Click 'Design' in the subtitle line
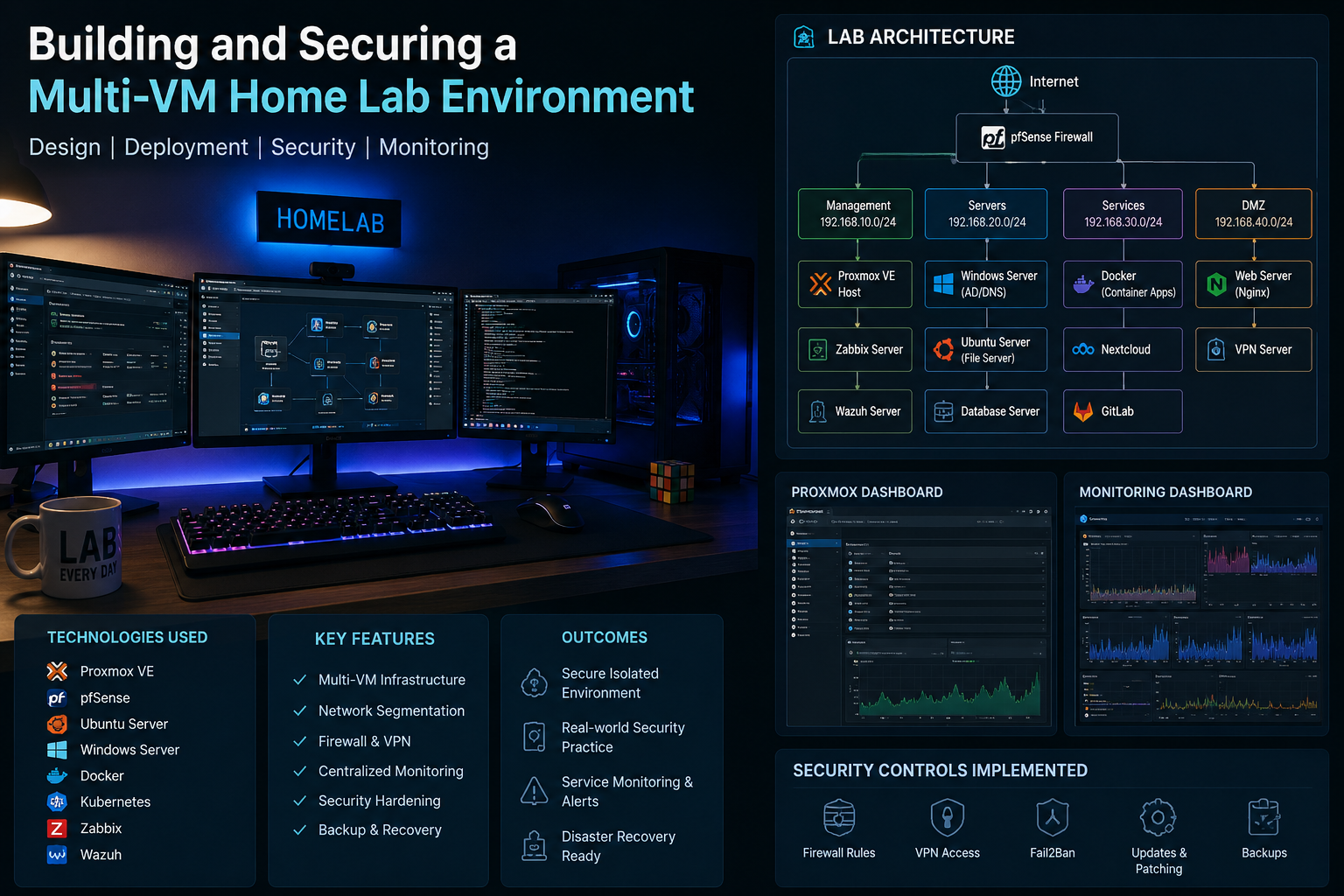The height and width of the screenshot is (896, 1344). coord(65,147)
